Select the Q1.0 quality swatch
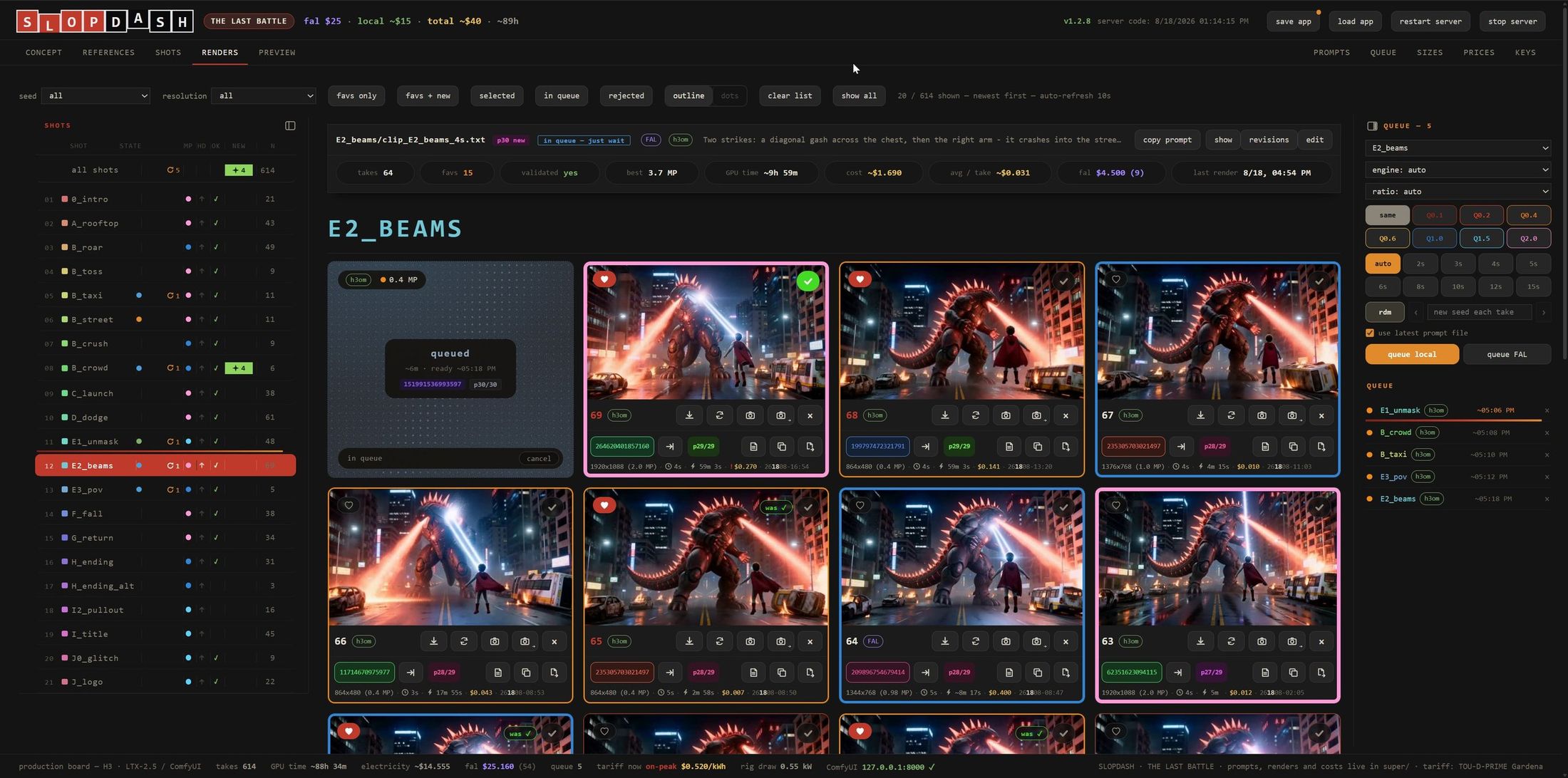 click(x=1434, y=238)
